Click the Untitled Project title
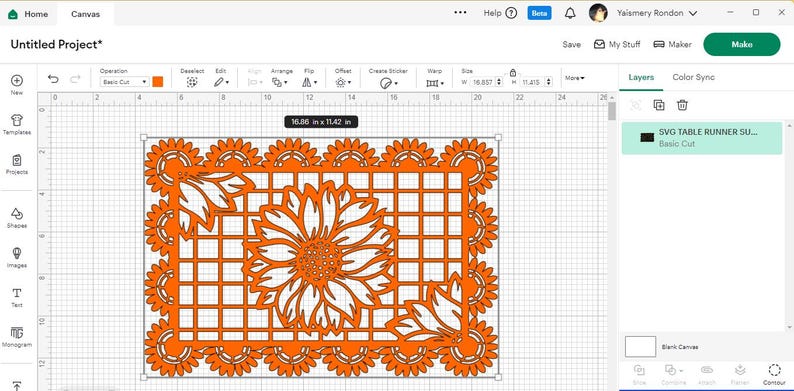Viewport: 794px width, 391px height. (x=56, y=45)
